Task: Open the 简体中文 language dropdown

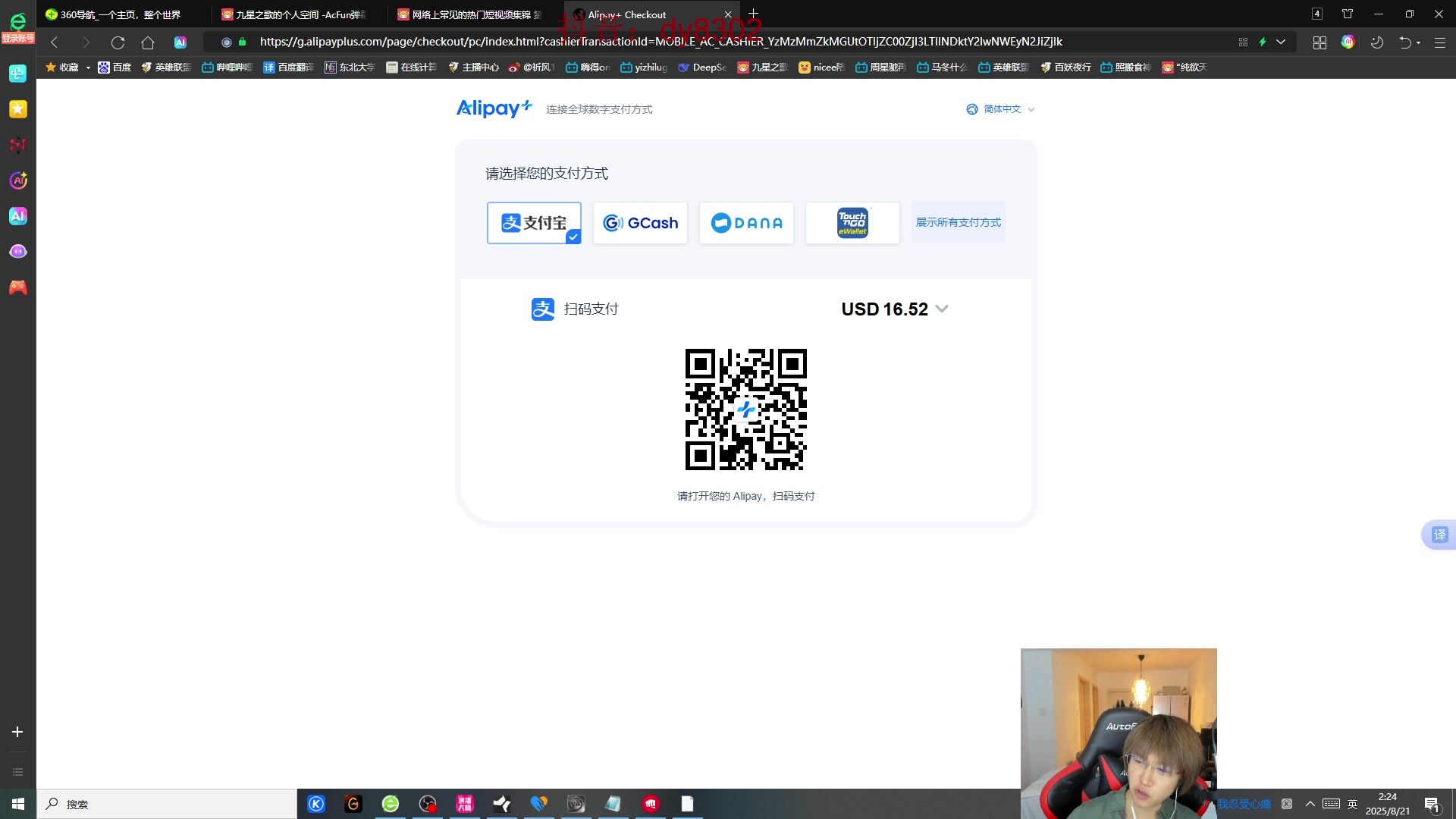Action: click(1001, 109)
